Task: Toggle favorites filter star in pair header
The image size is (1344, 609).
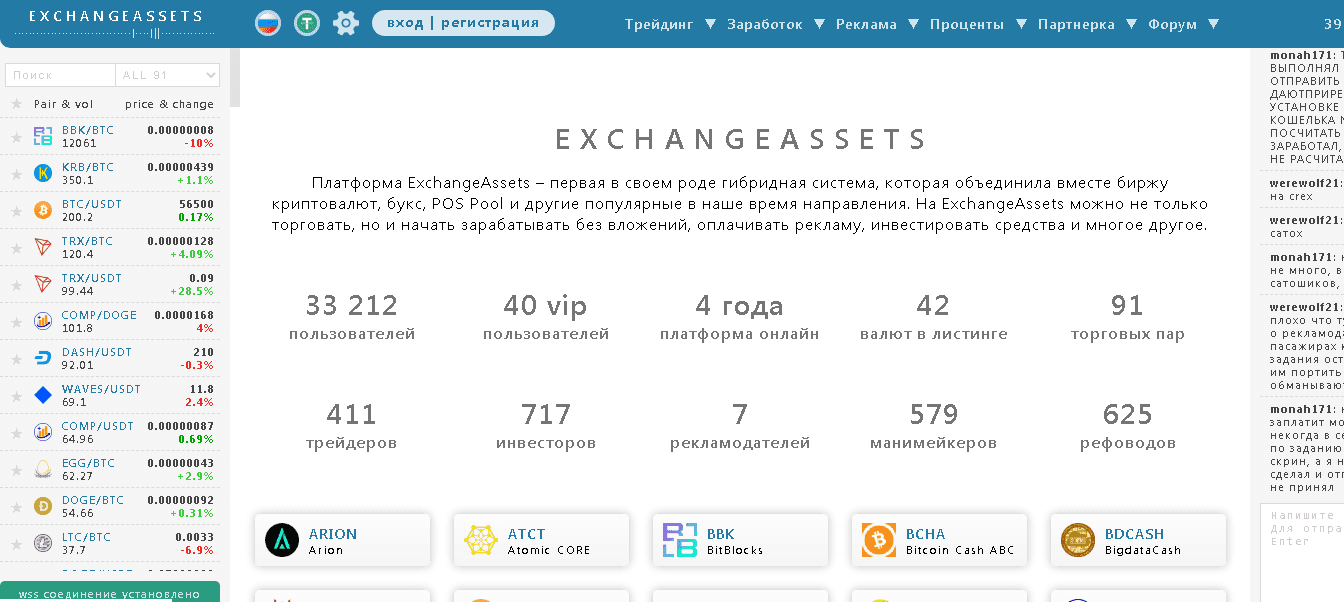Action: coord(16,104)
